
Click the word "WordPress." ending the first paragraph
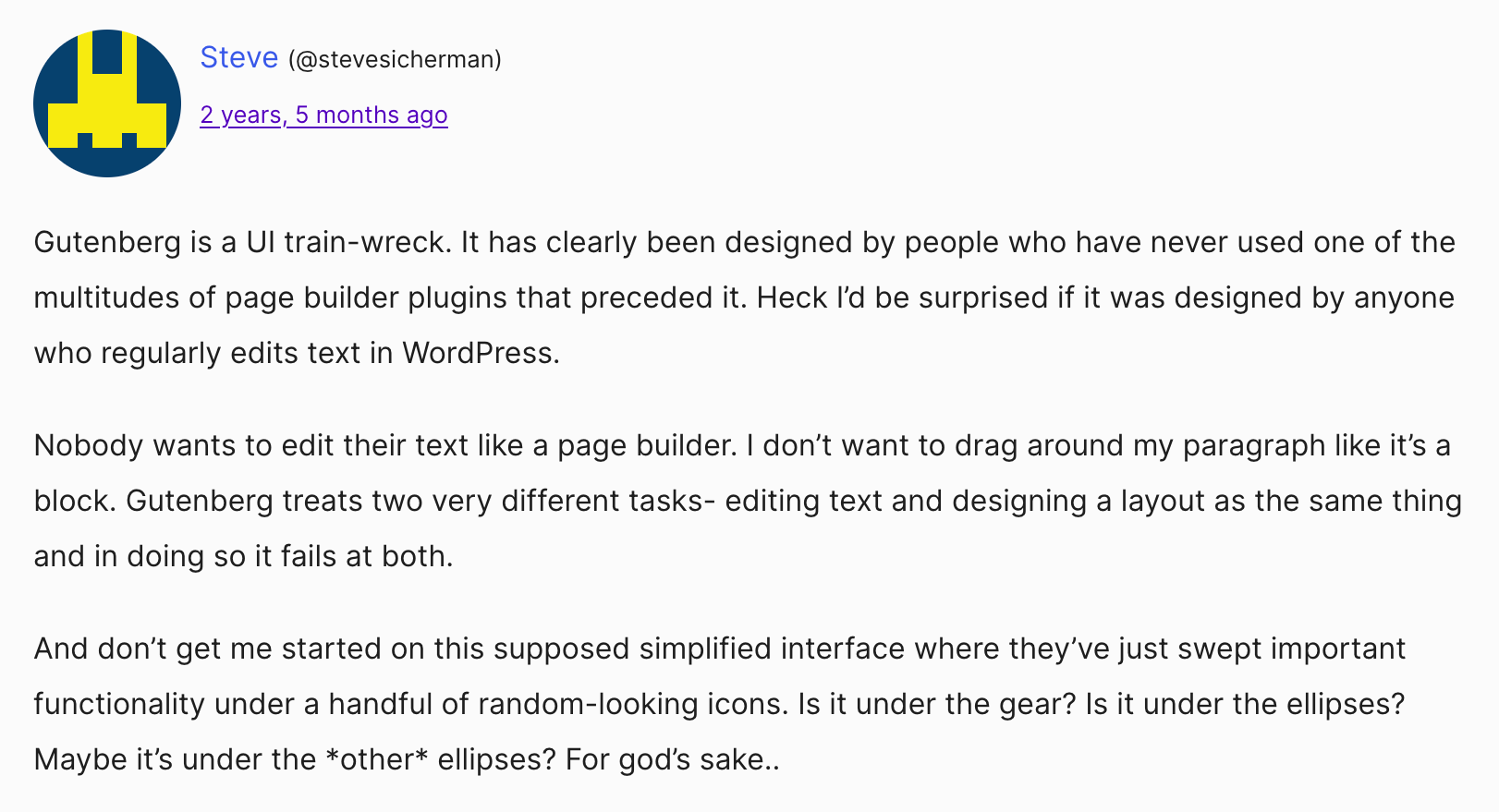481,353
